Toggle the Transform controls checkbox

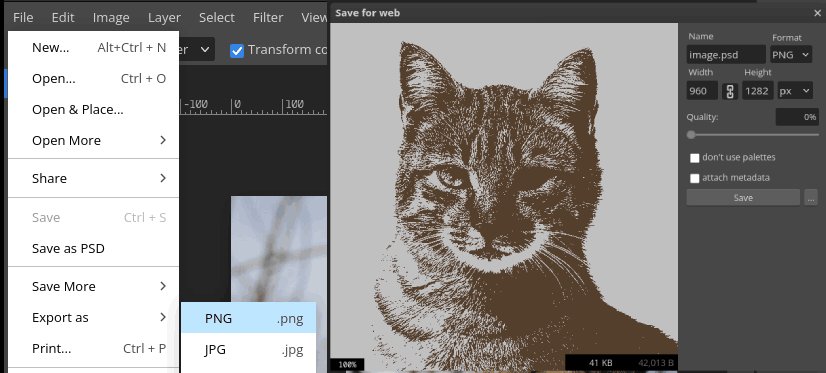point(237,50)
